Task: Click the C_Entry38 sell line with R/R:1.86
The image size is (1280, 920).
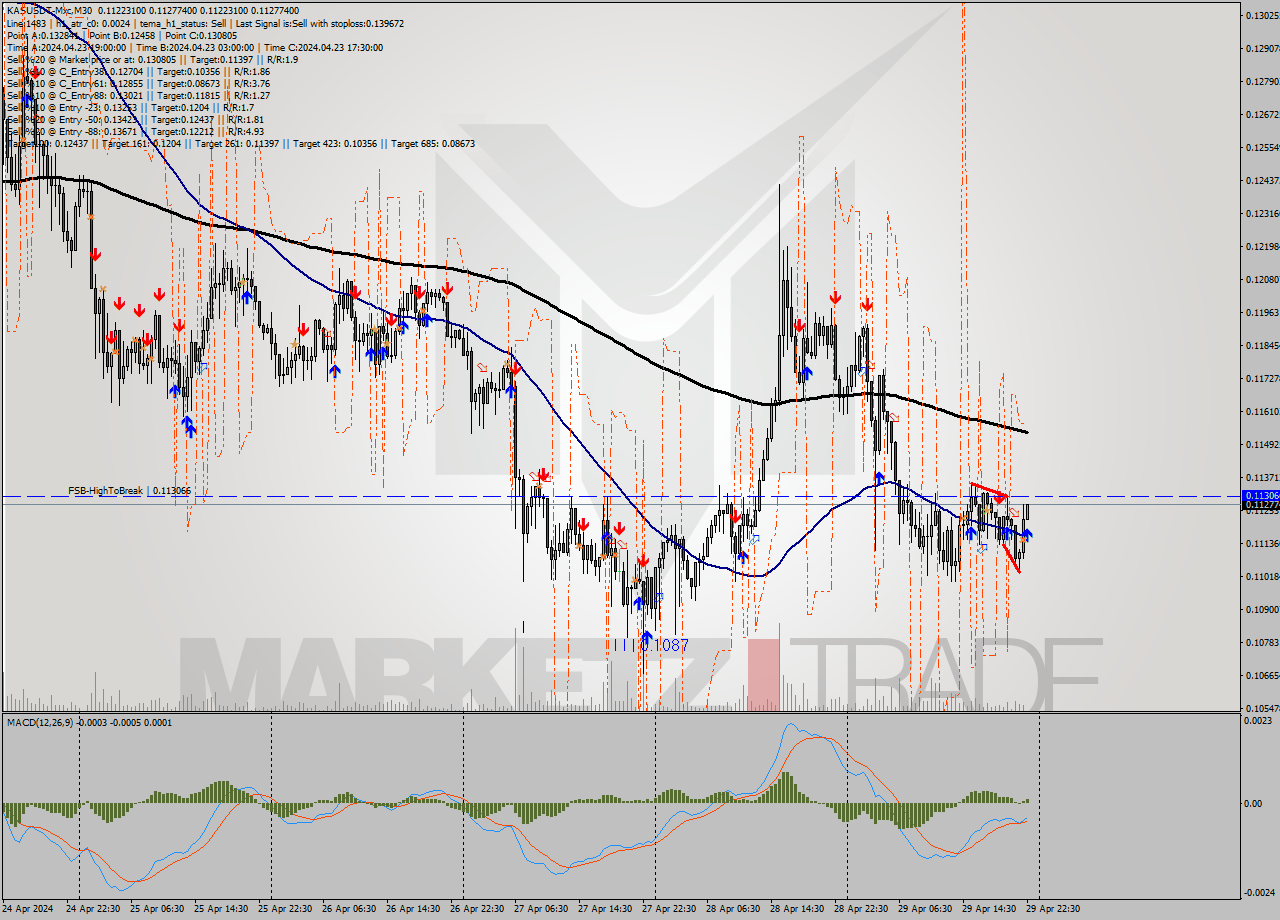Action: point(138,71)
